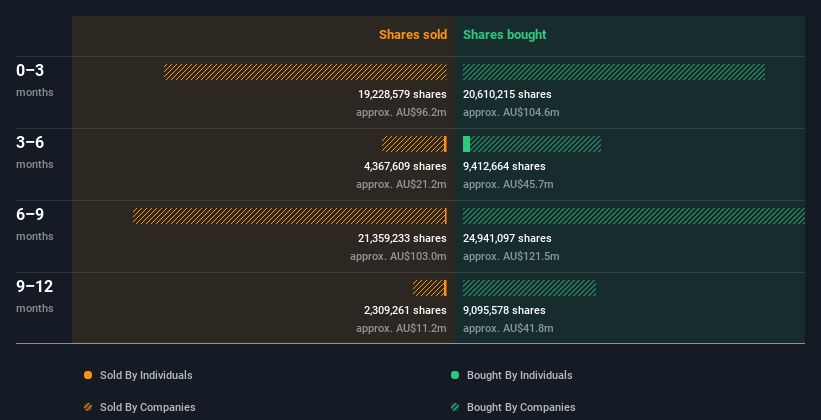821x420 pixels.
Task: Click the approx. AU$21.2m amount
Action: (x=401, y=184)
